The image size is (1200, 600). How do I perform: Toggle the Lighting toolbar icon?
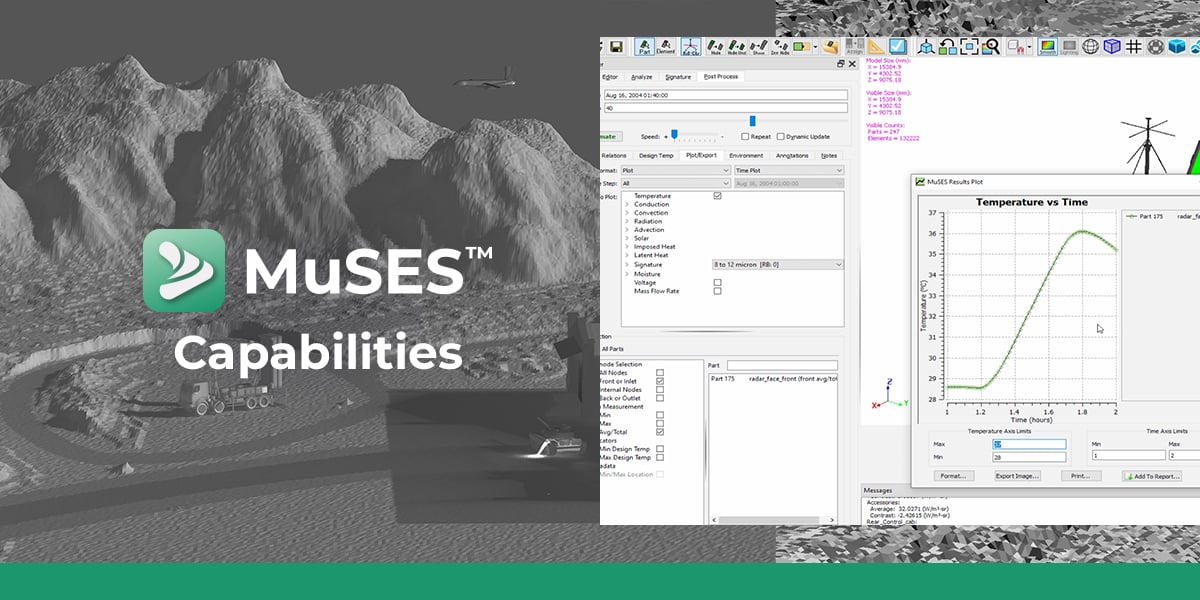click(1071, 46)
